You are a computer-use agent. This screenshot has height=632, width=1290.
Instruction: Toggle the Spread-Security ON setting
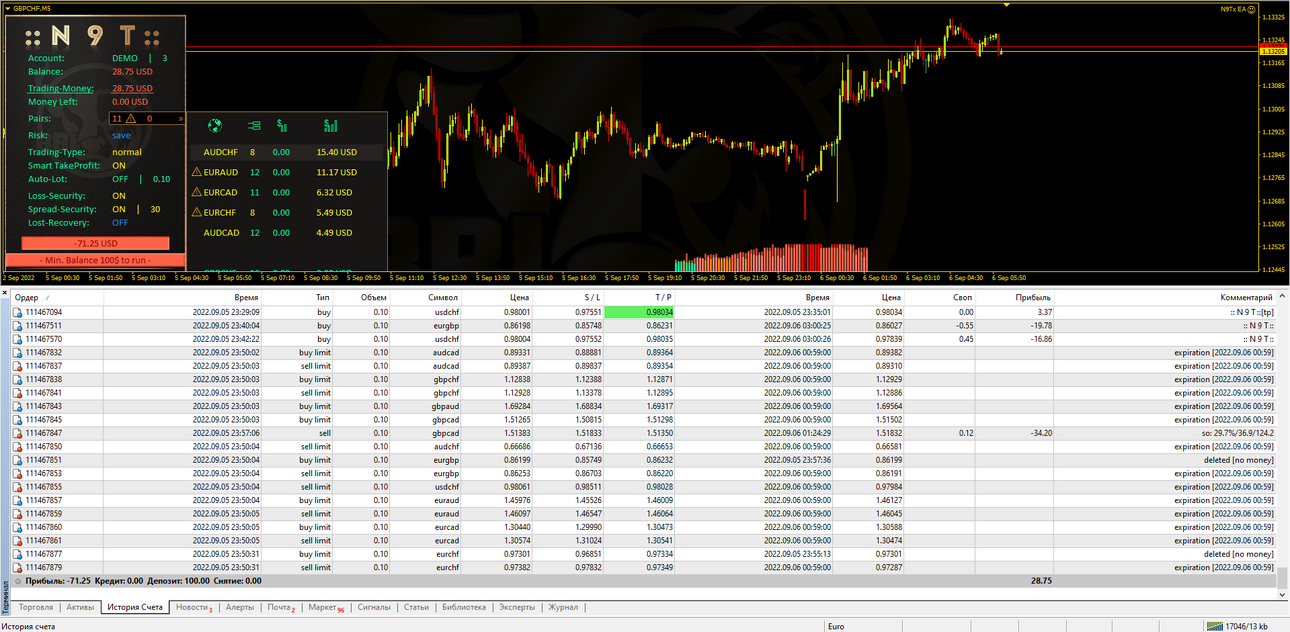tap(119, 209)
